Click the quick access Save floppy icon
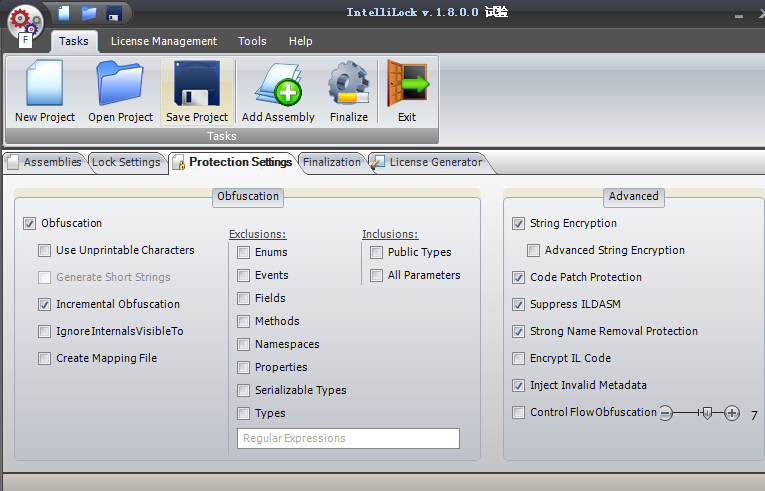 click(114, 13)
